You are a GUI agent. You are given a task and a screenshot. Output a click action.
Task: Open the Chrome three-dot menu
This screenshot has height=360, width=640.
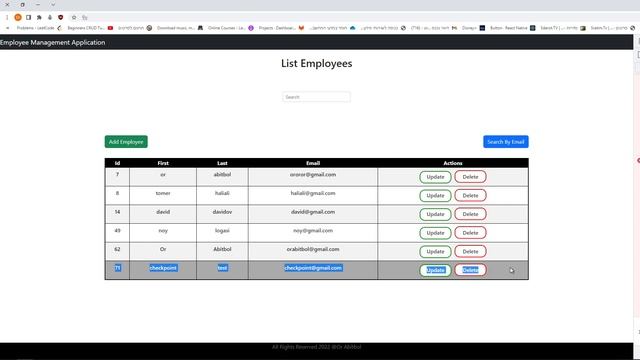tap(7, 18)
